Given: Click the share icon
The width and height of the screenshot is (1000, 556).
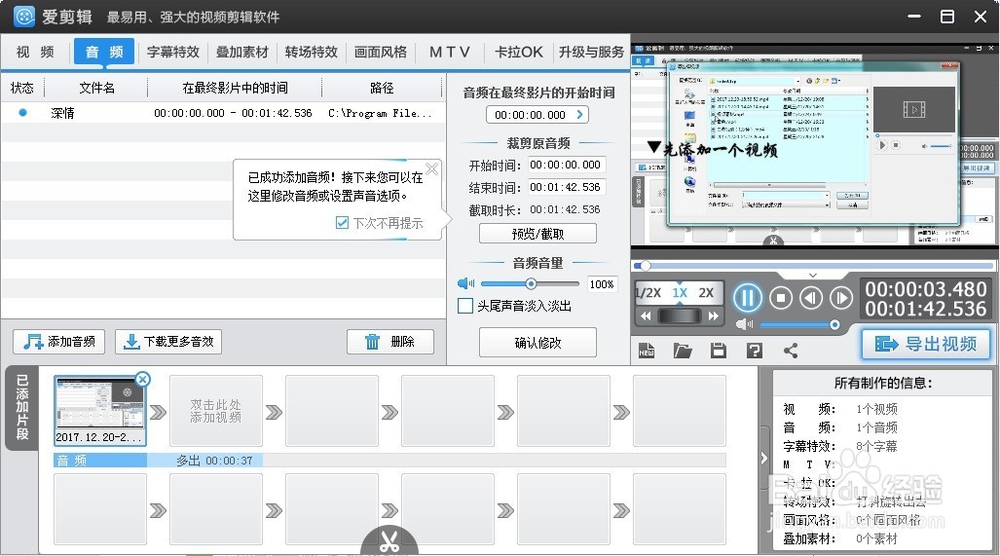Looking at the screenshot, I should pos(790,350).
